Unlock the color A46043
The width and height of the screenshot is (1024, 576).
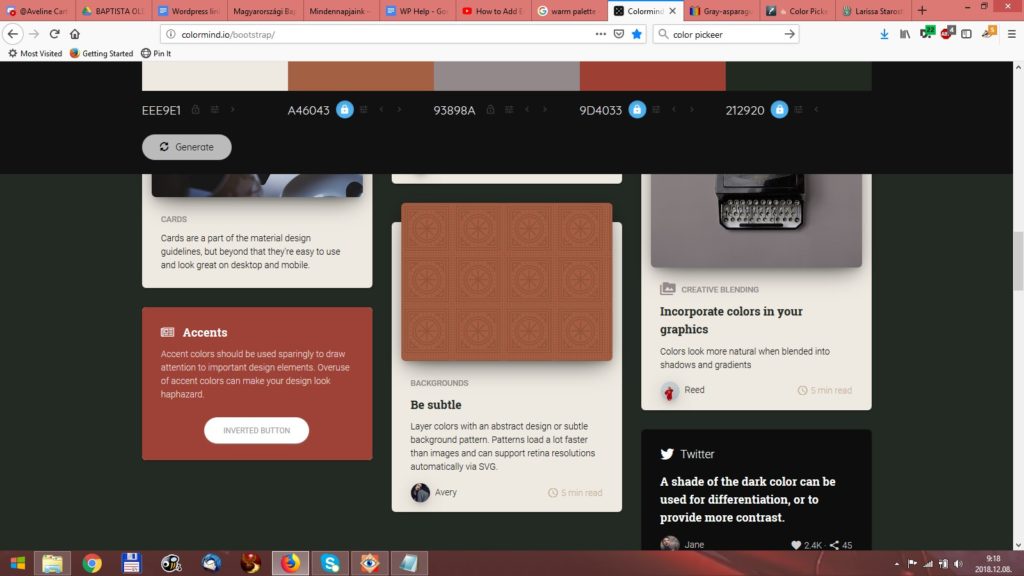(x=345, y=110)
